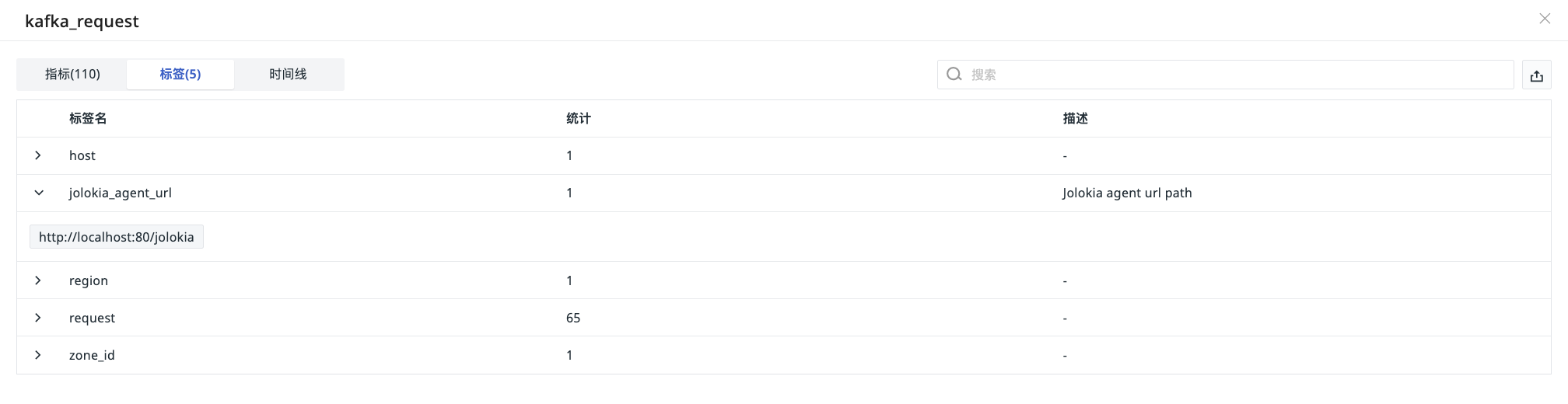The height and width of the screenshot is (404, 1568).
Task: Click the request count value 65
Action: 573,318
